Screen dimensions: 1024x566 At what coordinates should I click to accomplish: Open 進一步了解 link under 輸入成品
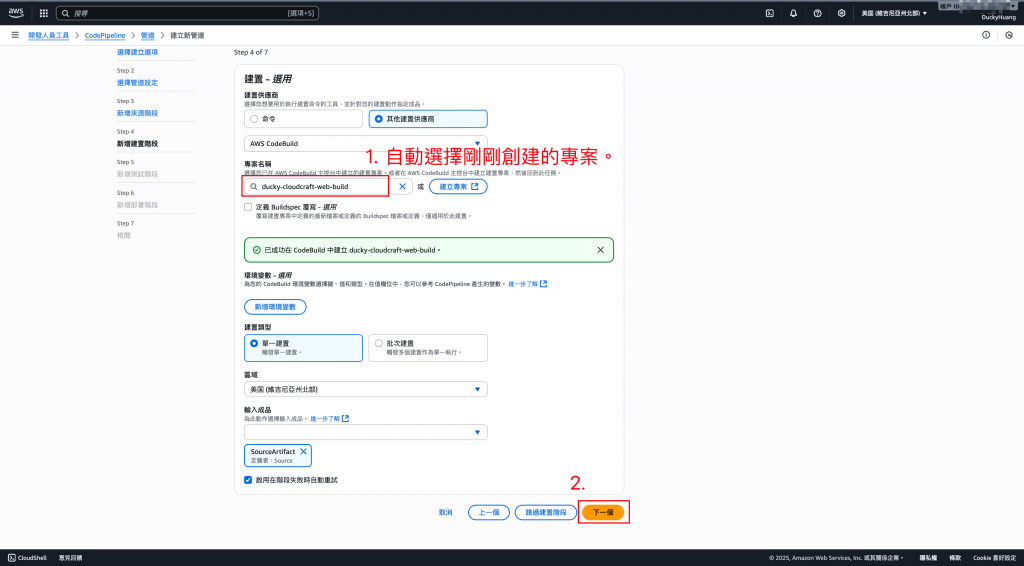330,418
